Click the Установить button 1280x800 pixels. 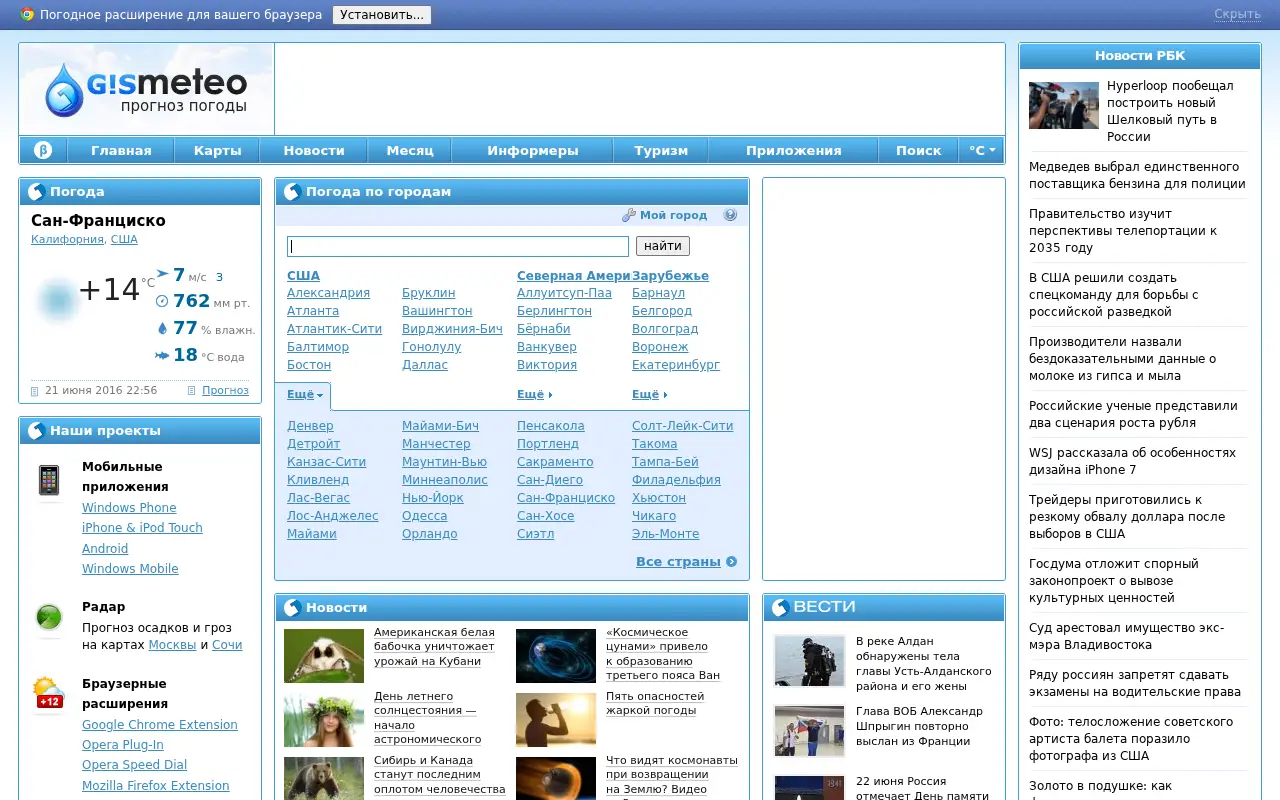coord(382,15)
